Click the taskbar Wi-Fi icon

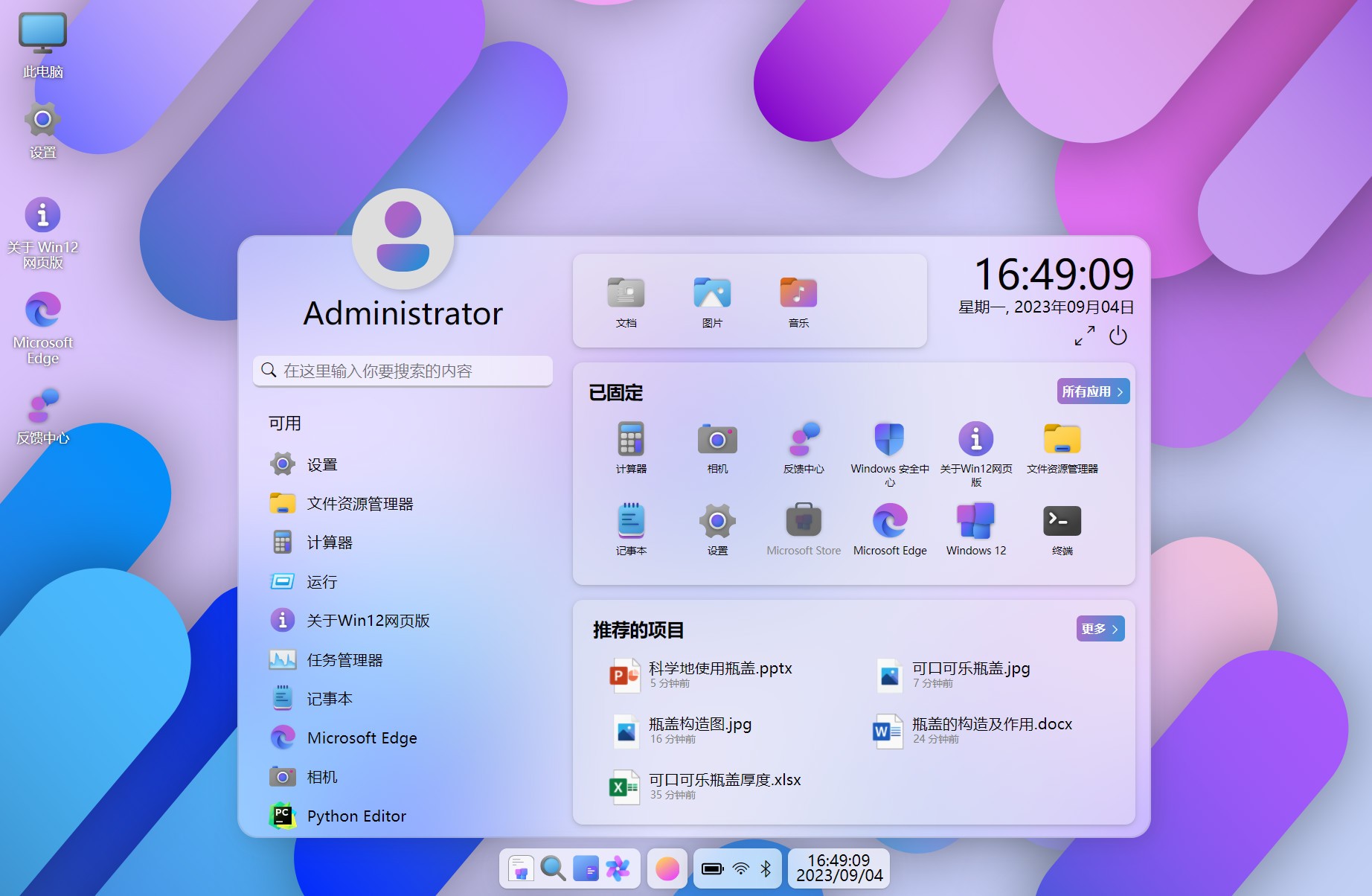(741, 868)
